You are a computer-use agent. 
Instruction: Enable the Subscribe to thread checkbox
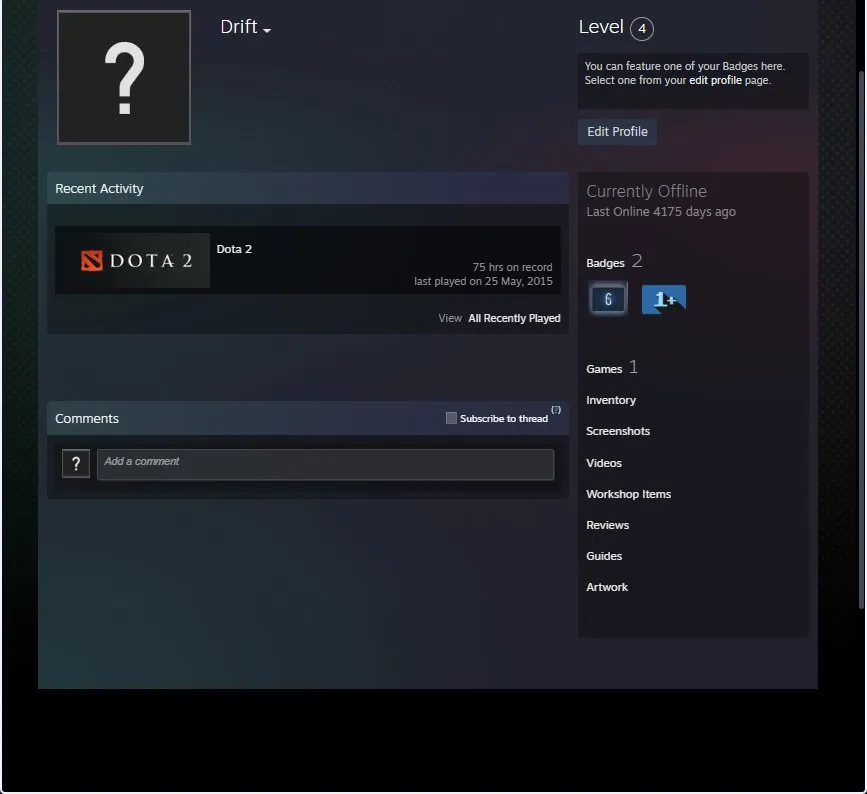[451, 418]
